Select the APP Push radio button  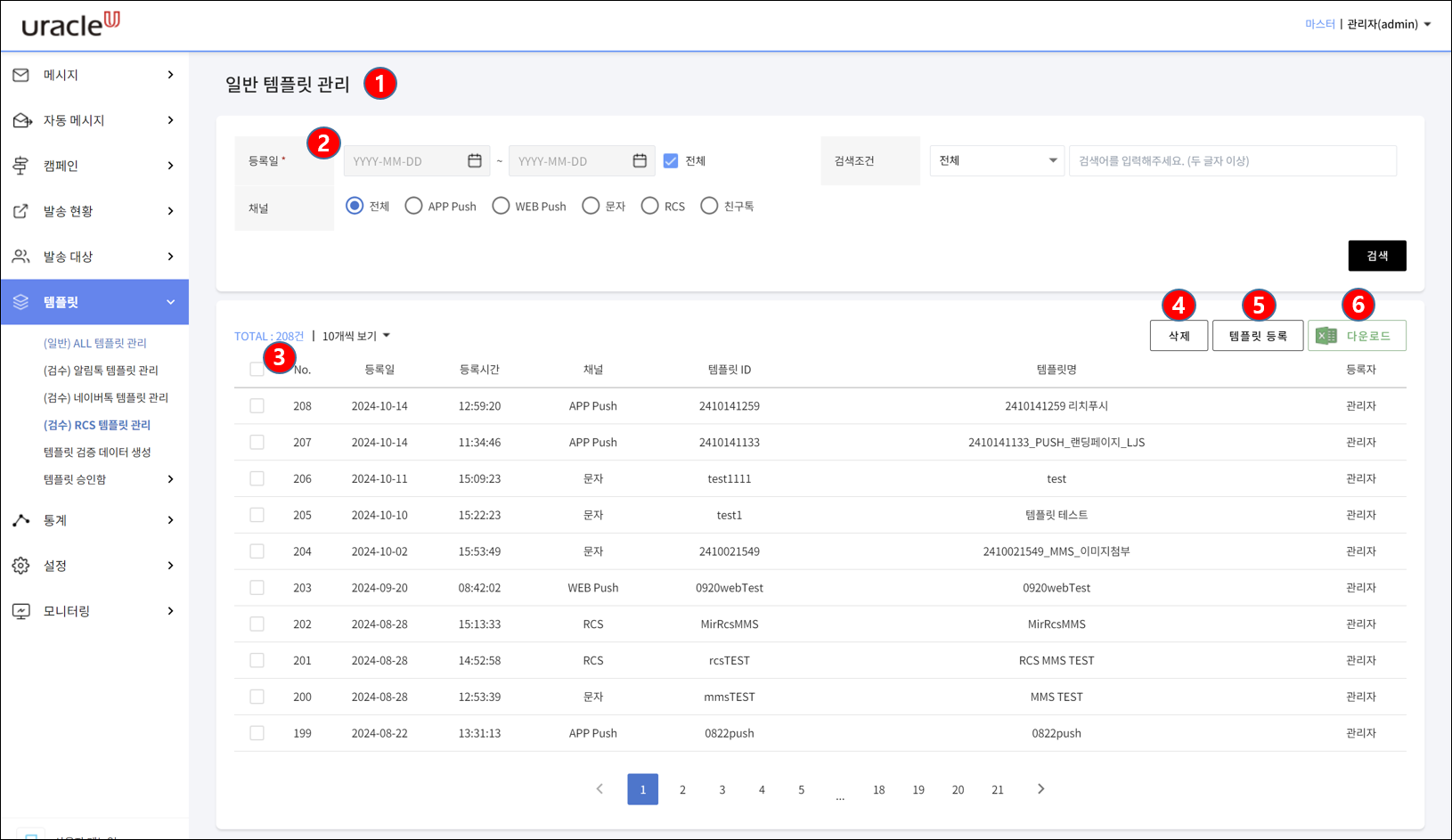point(413,206)
